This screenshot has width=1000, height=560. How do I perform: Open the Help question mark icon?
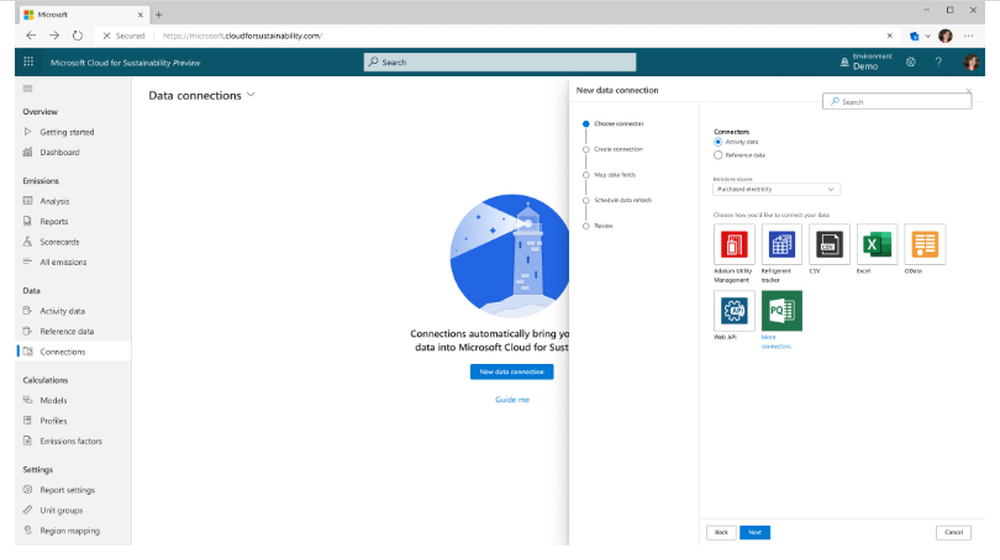click(x=938, y=62)
